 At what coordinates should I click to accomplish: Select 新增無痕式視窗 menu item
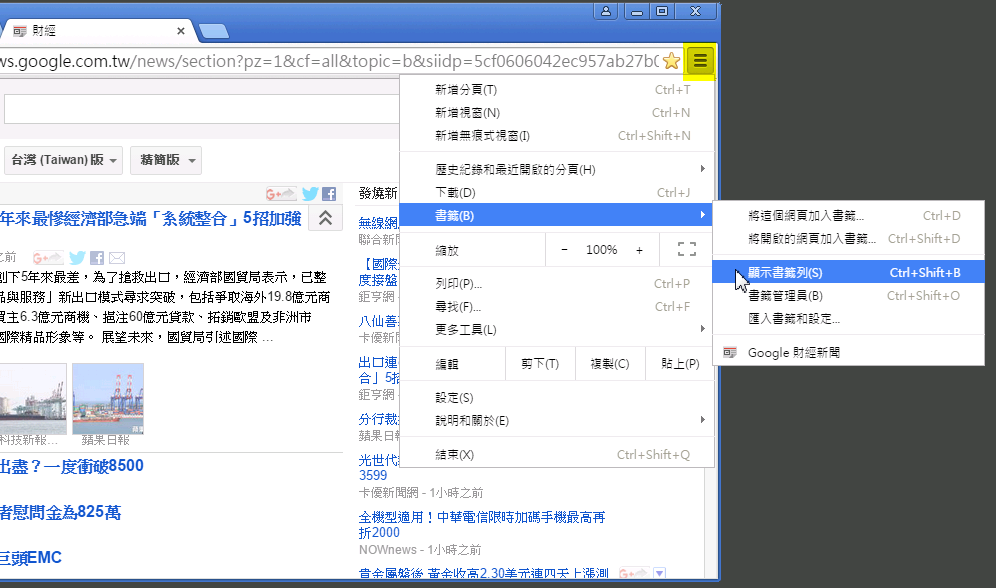pos(557,135)
